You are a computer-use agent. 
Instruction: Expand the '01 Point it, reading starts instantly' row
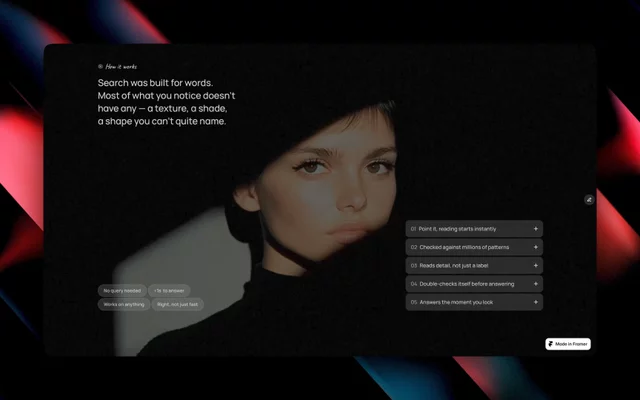pos(474,229)
